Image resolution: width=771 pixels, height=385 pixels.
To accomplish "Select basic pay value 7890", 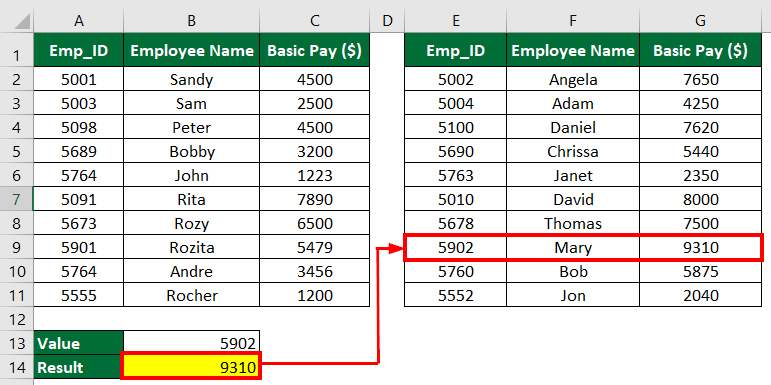I will pyautogui.click(x=315, y=200).
